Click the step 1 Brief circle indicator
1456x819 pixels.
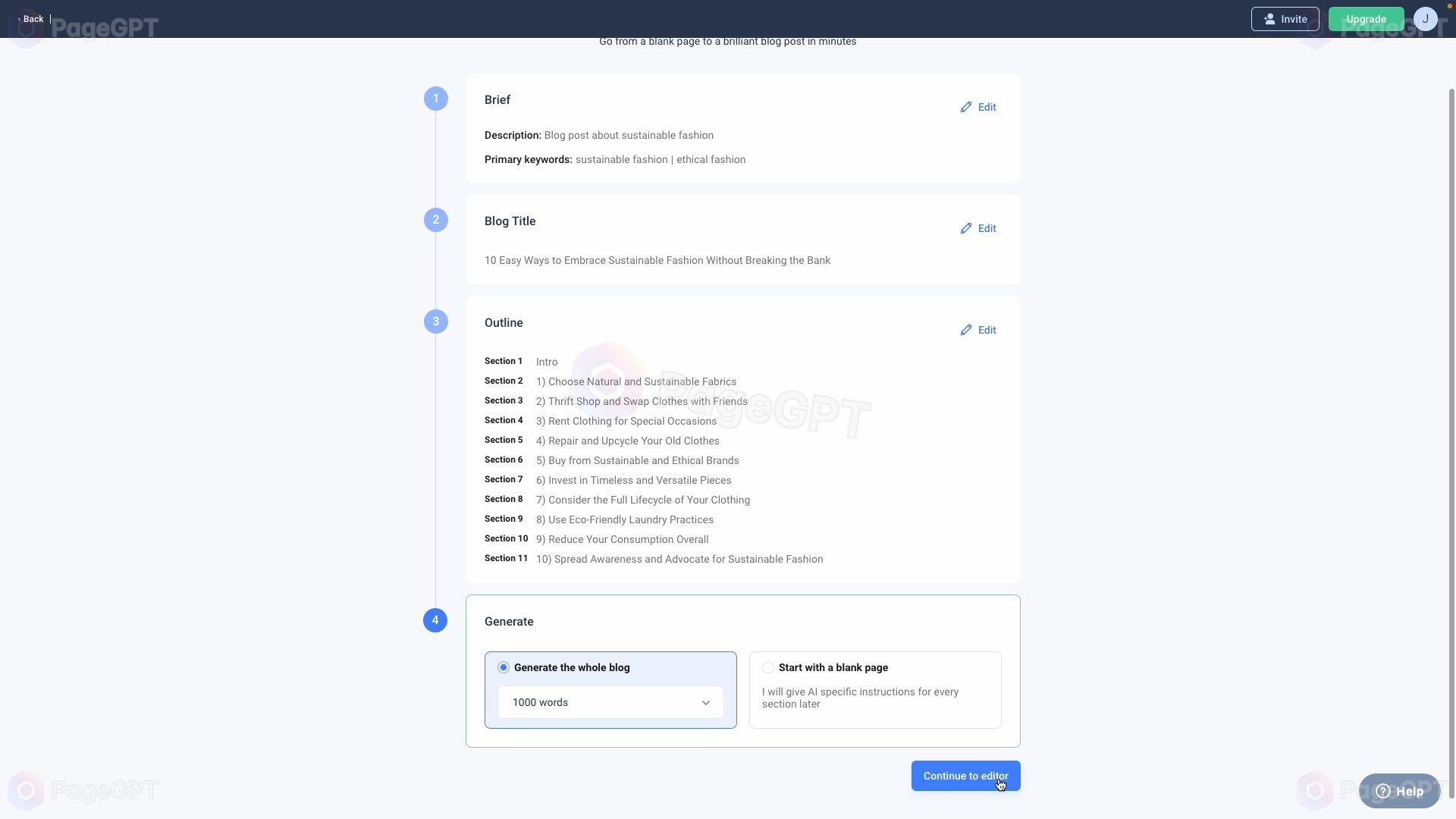435,97
